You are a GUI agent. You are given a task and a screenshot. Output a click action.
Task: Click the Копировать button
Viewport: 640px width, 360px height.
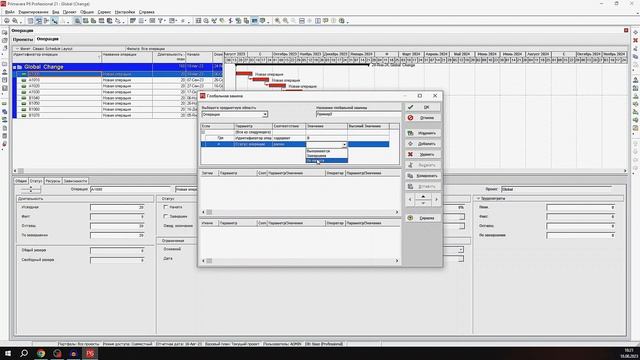[423, 176]
